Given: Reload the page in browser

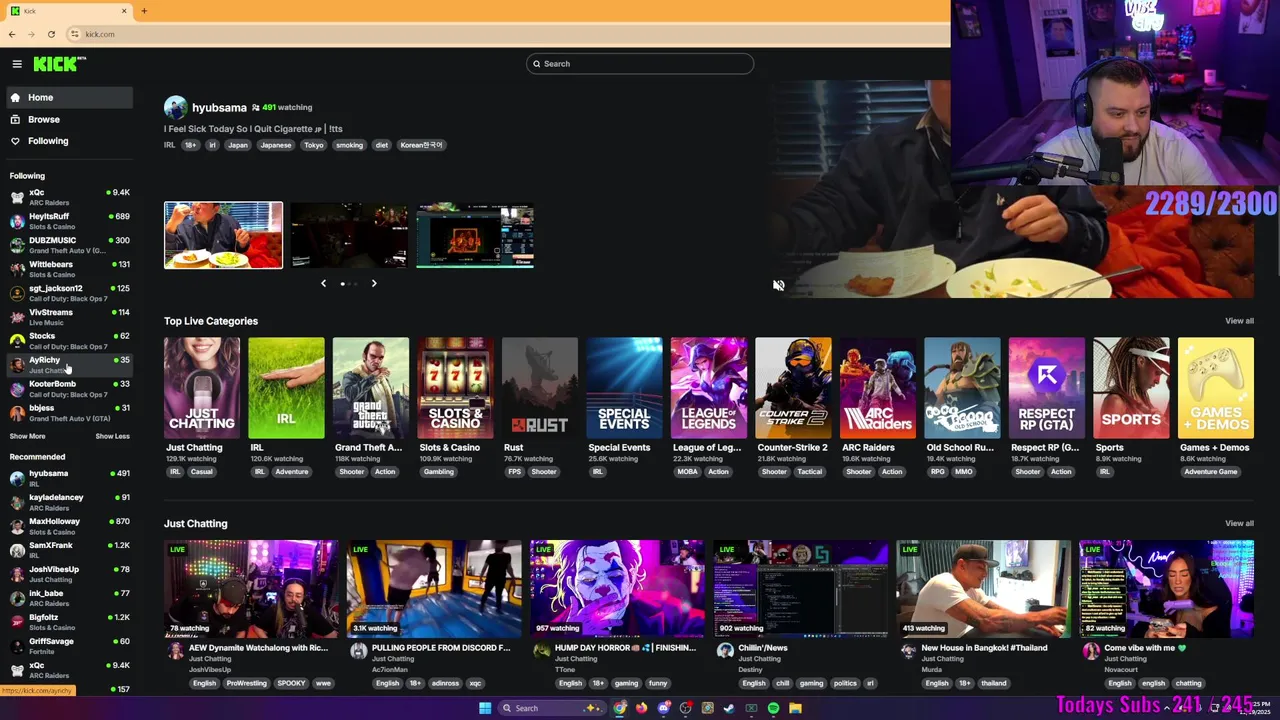Looking at the screenshot, I should pos(51,34).
